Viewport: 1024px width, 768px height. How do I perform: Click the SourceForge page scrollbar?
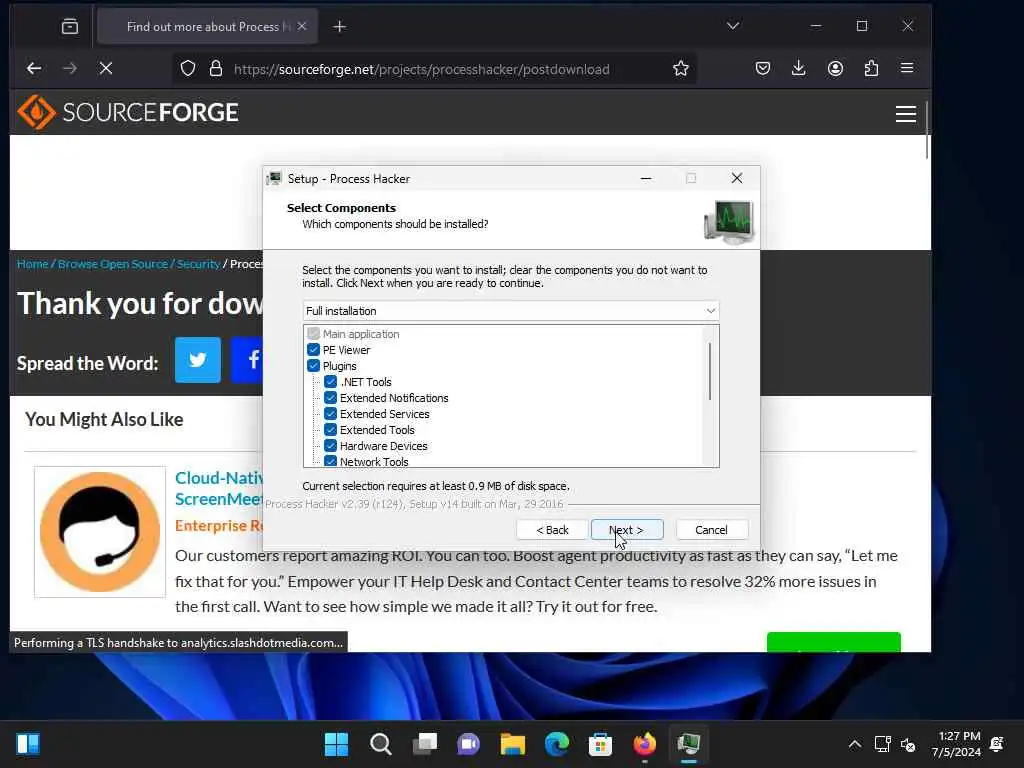(927, 131)
